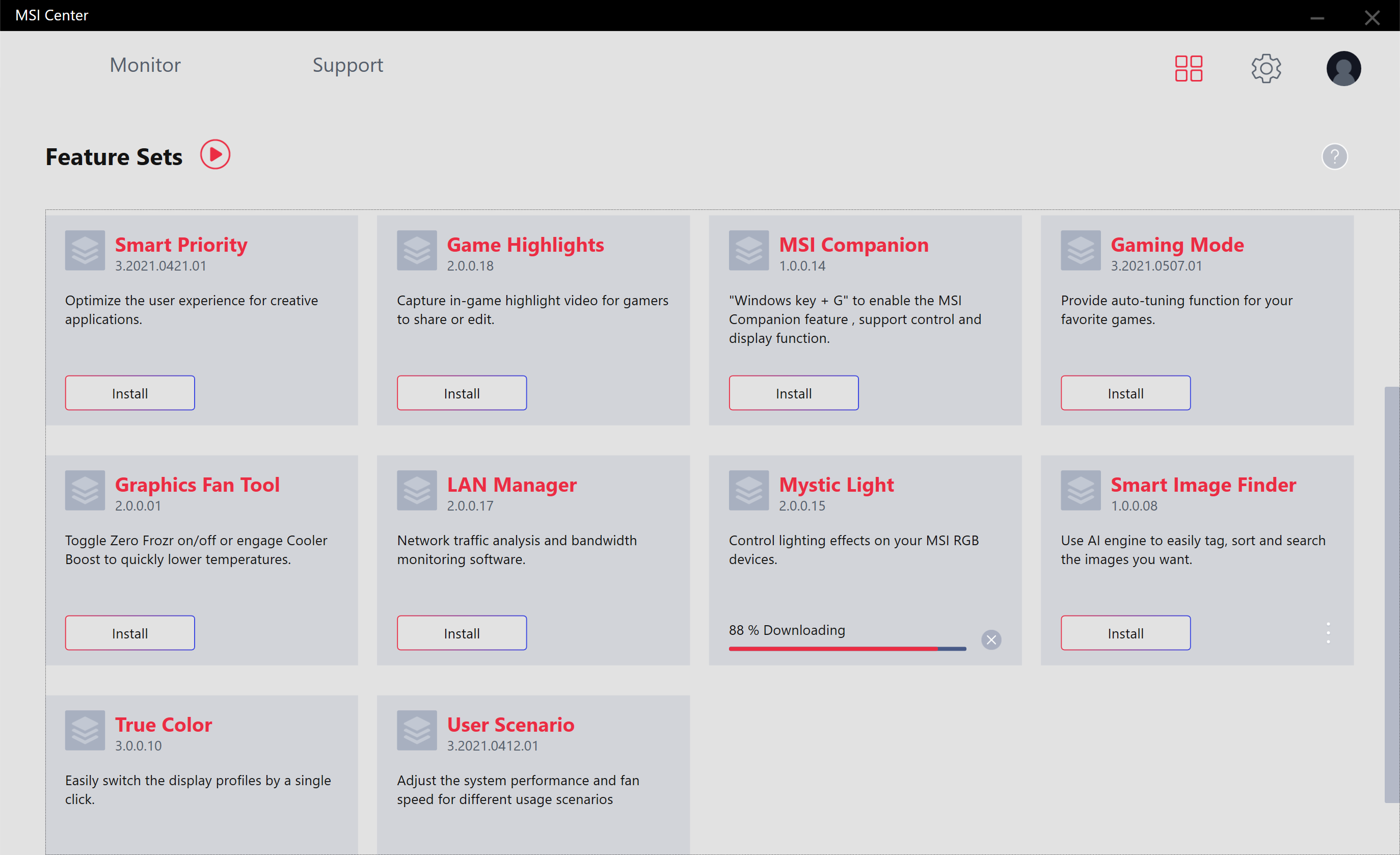Open the Feature Sets grid view icon
The height and width of the screenshot is (855, 1400).
click(x=1188, y=68)
